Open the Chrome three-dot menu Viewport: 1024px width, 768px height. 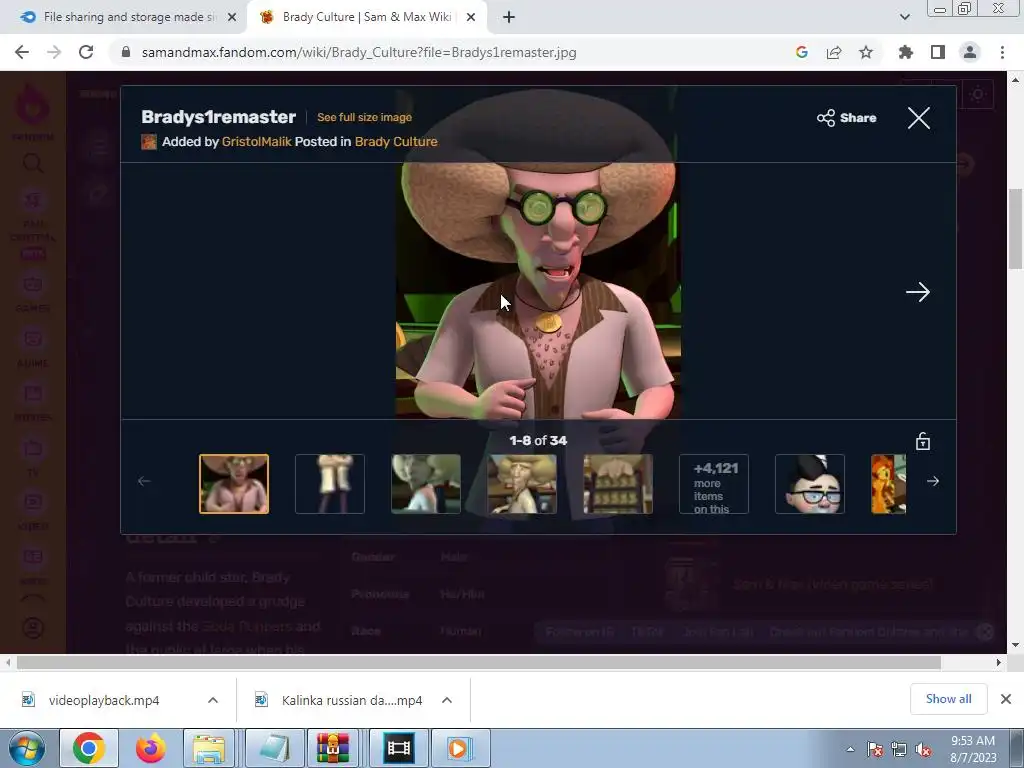pos(1002,52)
